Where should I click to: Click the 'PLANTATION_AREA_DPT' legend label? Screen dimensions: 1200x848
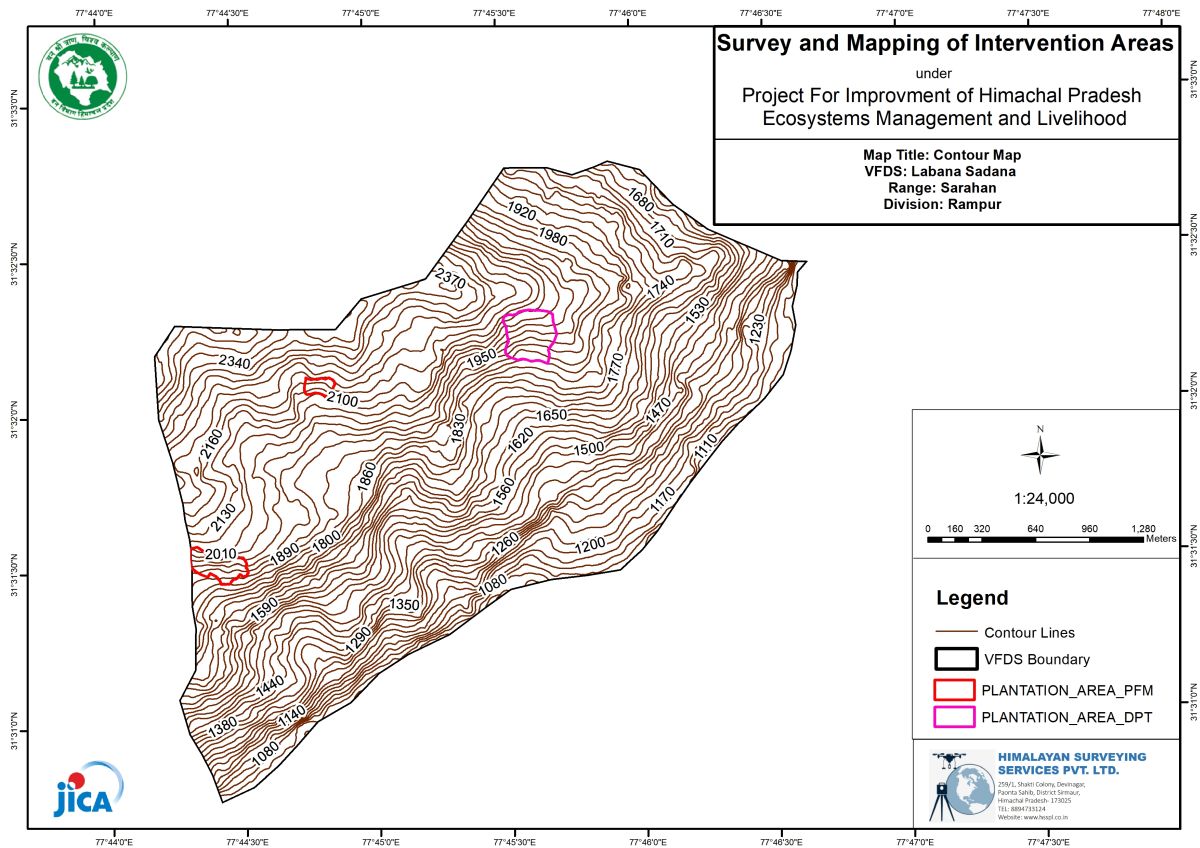(1067, 717)
